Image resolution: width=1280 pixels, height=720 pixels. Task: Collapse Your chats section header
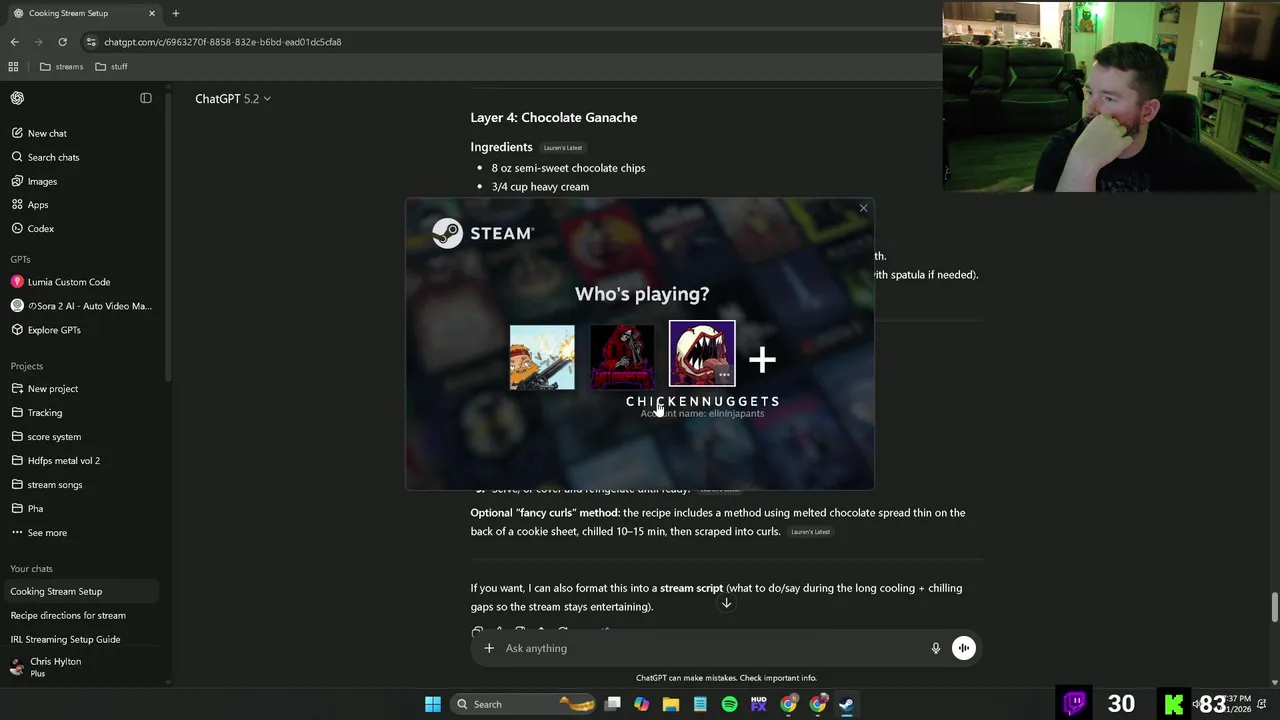31,569
